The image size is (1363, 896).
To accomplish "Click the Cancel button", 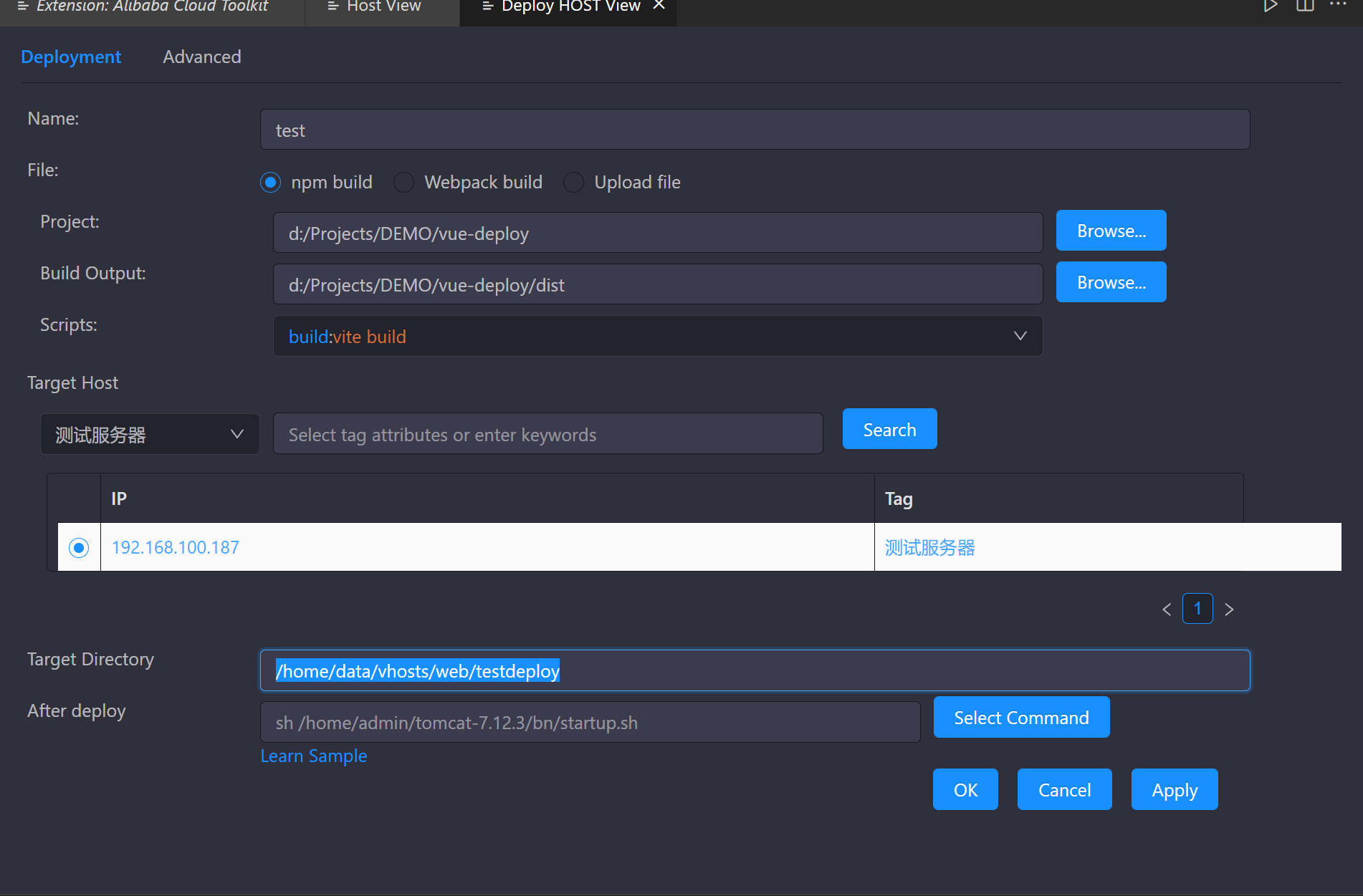I will point(1064,789).
